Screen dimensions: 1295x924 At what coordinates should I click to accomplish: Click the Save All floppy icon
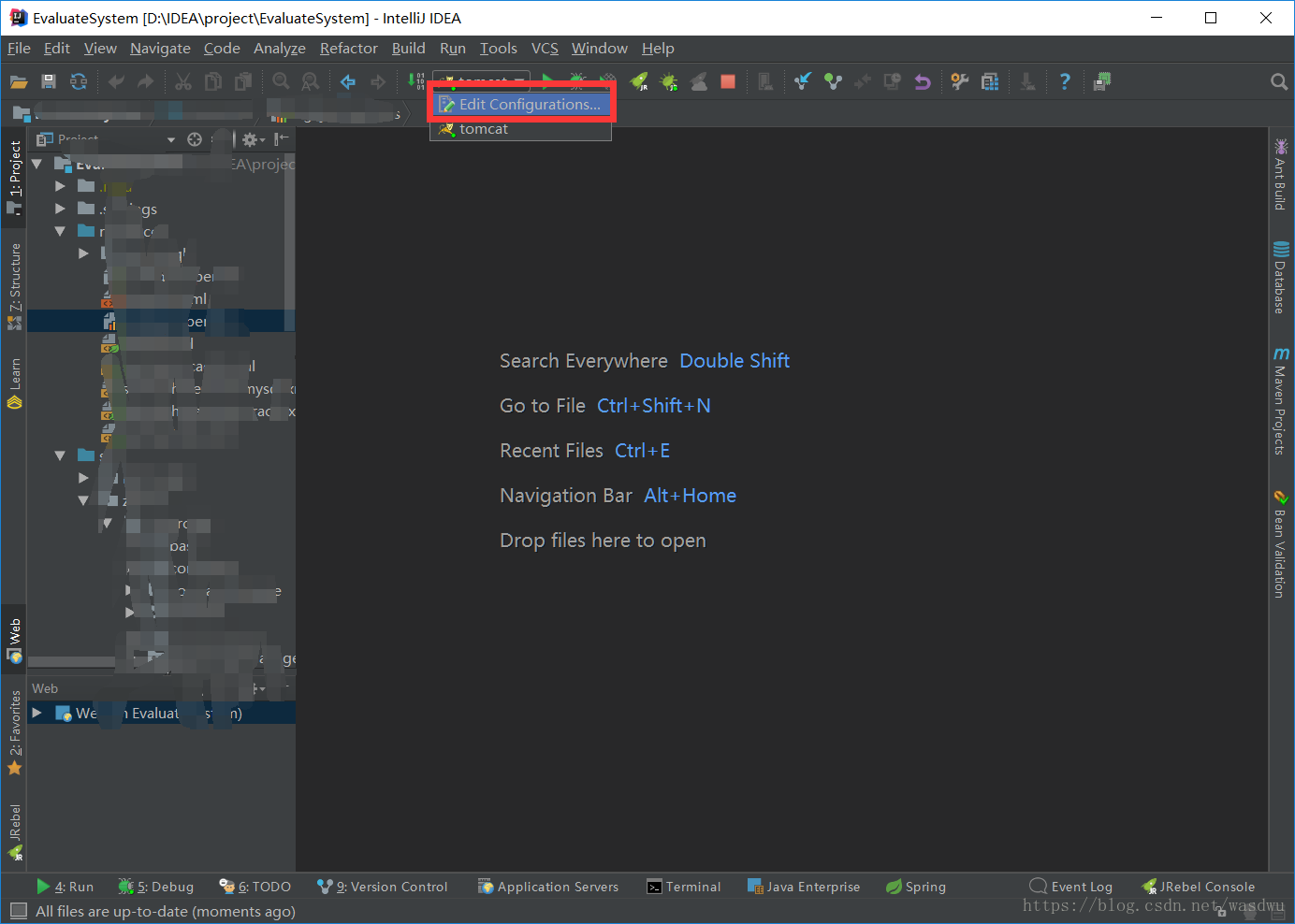[x=49, y=82]
